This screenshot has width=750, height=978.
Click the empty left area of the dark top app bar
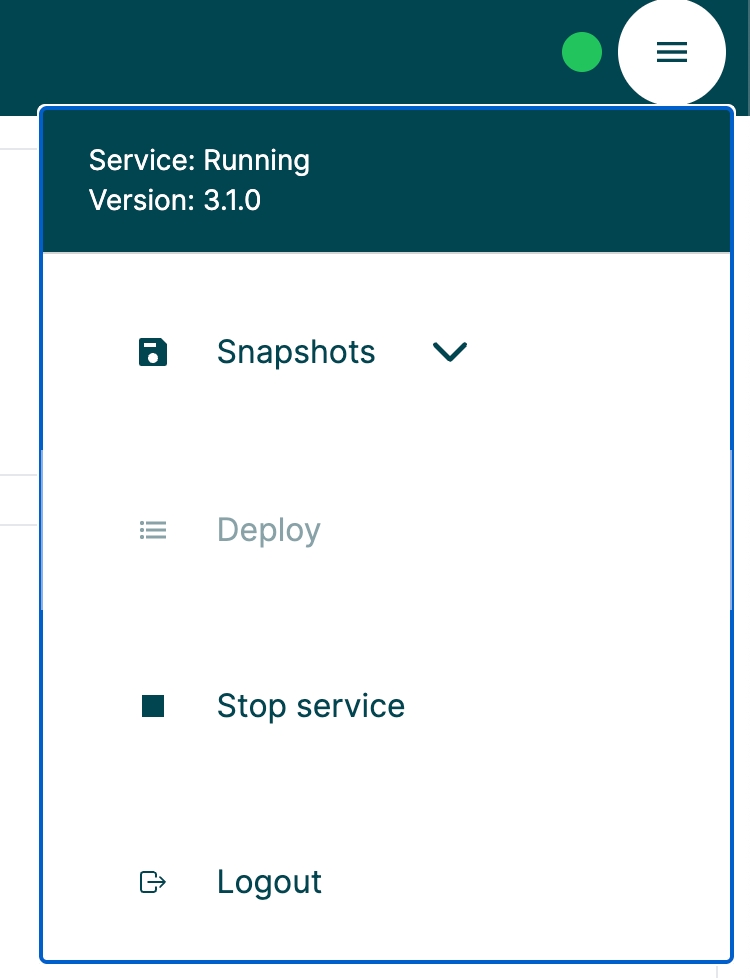click(250, 52)
